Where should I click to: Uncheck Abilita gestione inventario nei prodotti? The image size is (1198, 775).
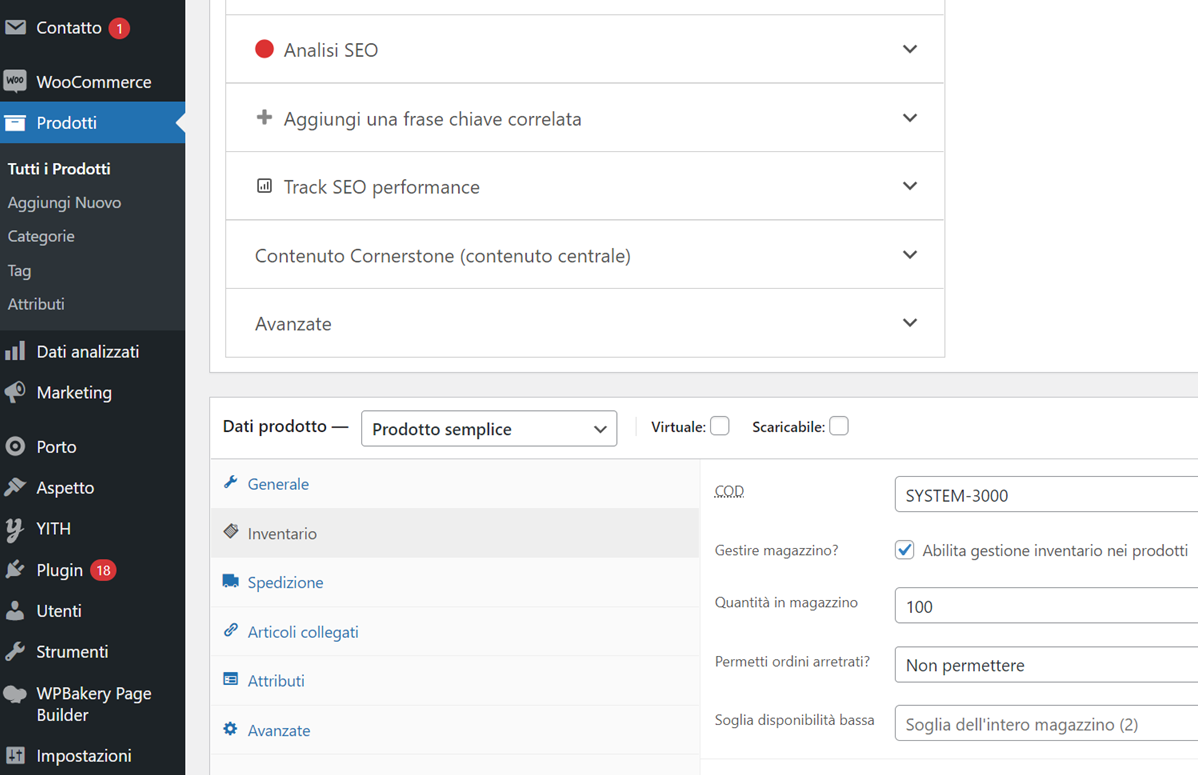click(905, 550)
